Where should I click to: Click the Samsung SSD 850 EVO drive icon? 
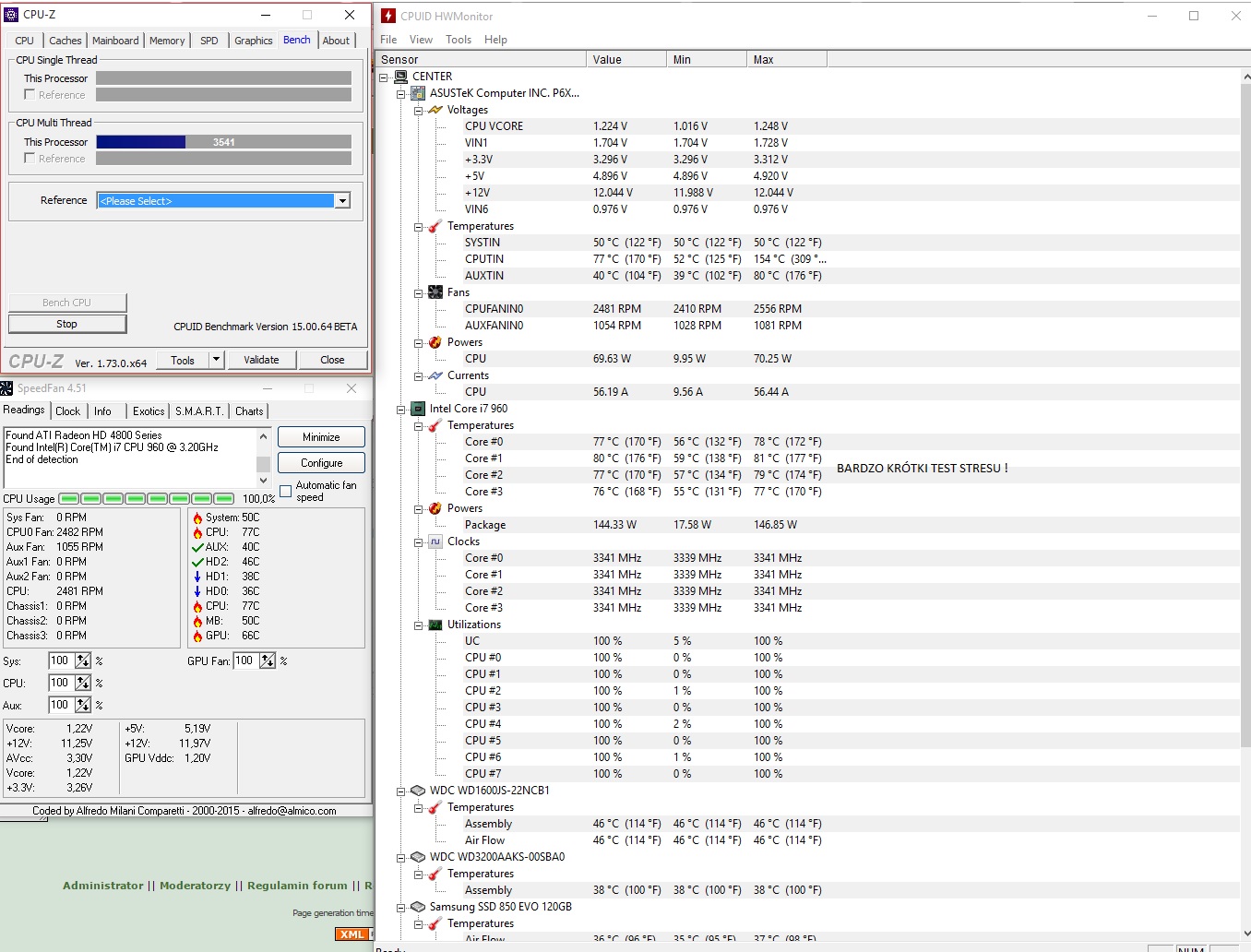pos(418,907)
